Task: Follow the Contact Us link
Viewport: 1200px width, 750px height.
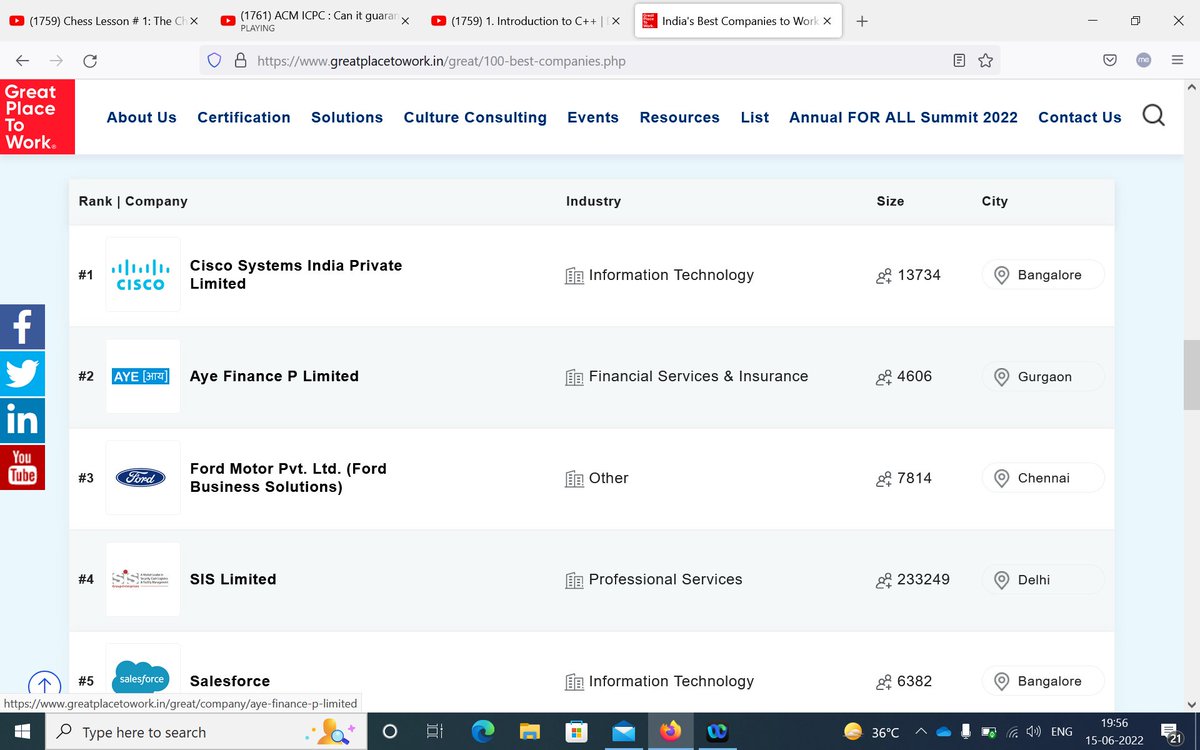Action: point(1079,117)
